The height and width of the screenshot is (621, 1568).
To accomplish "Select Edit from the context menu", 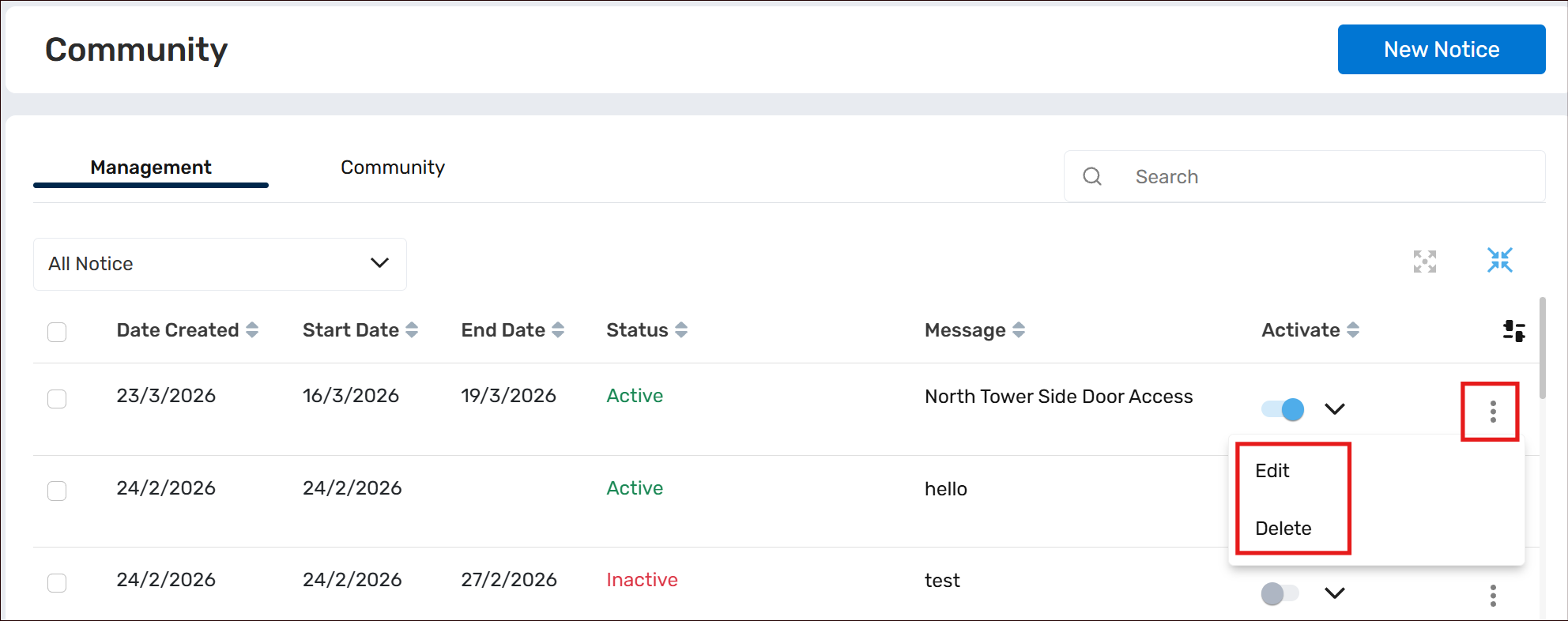I will point(1272,471).
